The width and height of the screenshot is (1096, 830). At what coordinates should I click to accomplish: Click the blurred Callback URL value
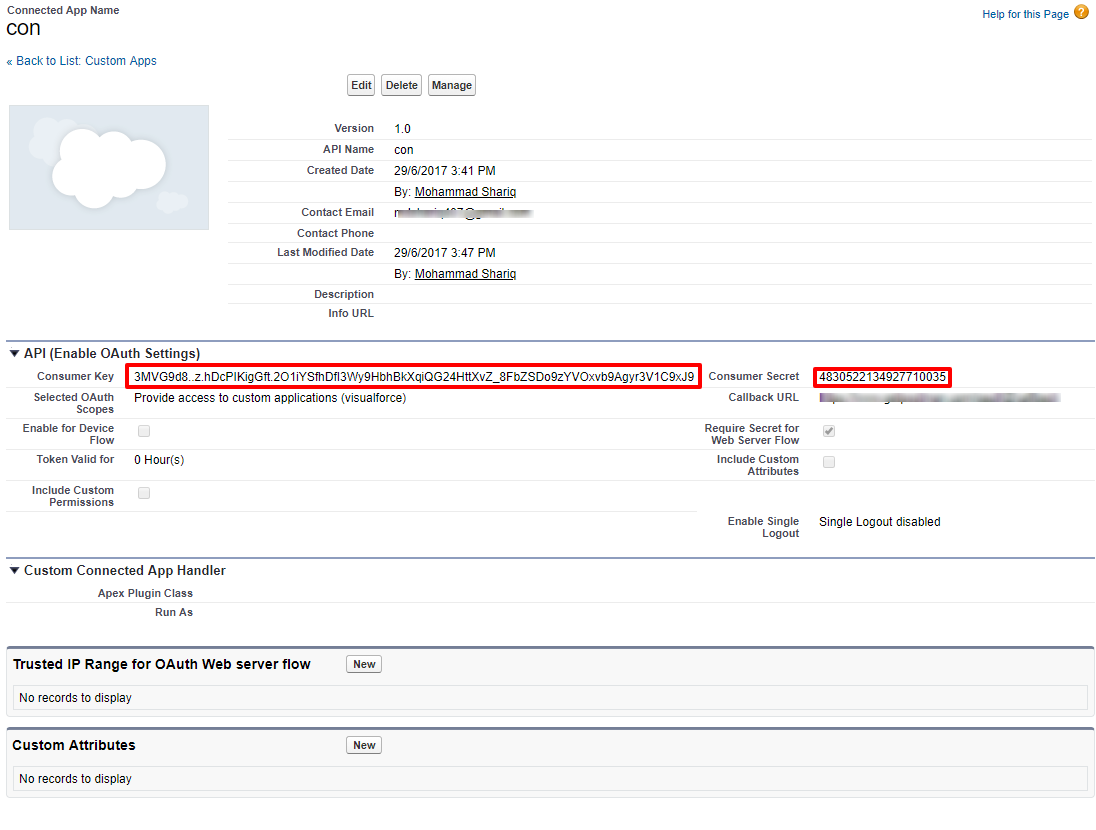point(938,398)
